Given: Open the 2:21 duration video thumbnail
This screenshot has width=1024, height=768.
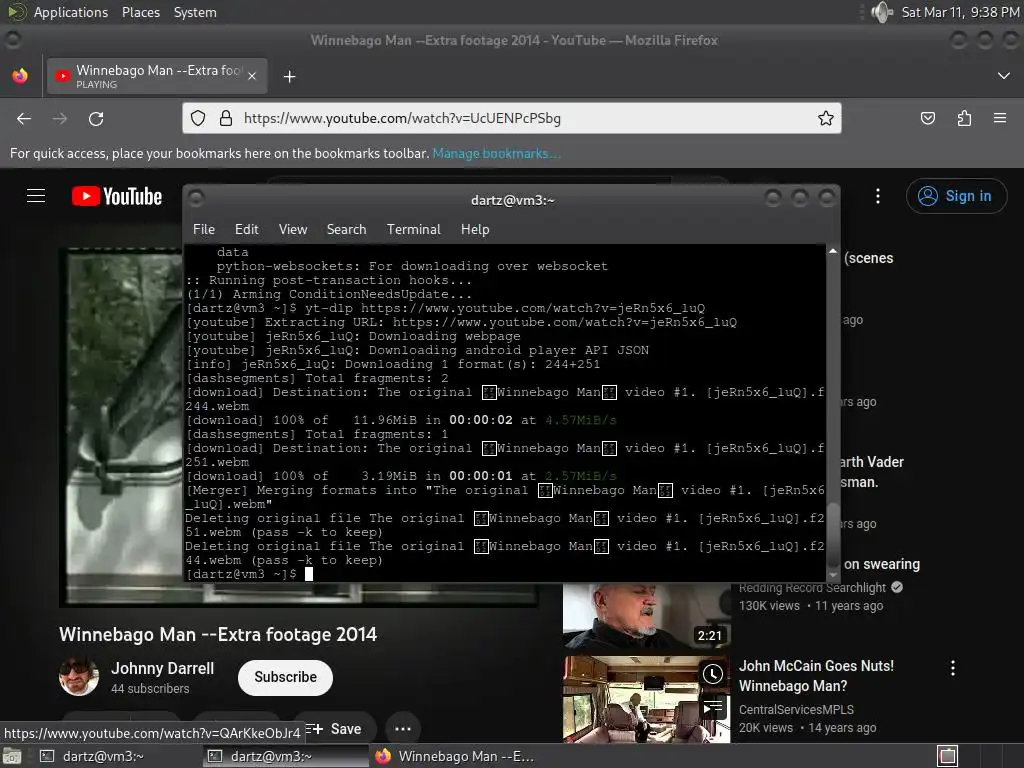Looking at the screenshot, I should tap(647, 617).
